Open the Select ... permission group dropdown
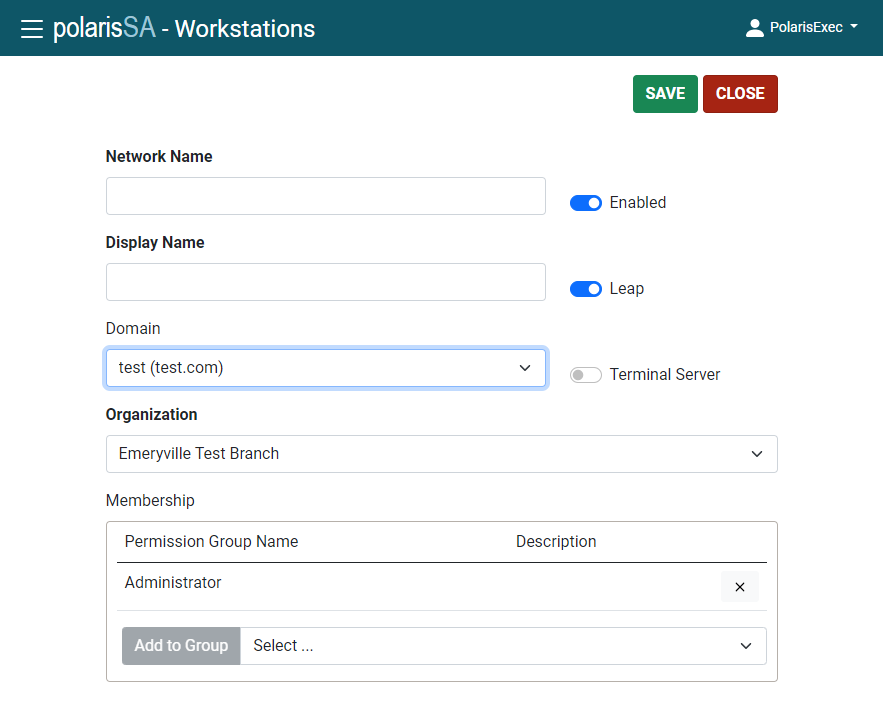Viewport: 883px width, 712px height. tap(503, 646)
